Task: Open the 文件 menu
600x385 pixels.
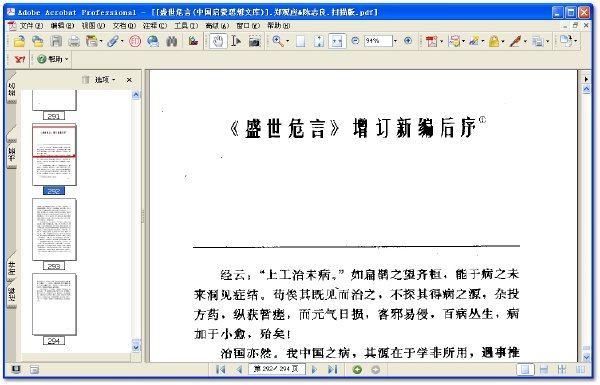Action: tap(31, 26)
